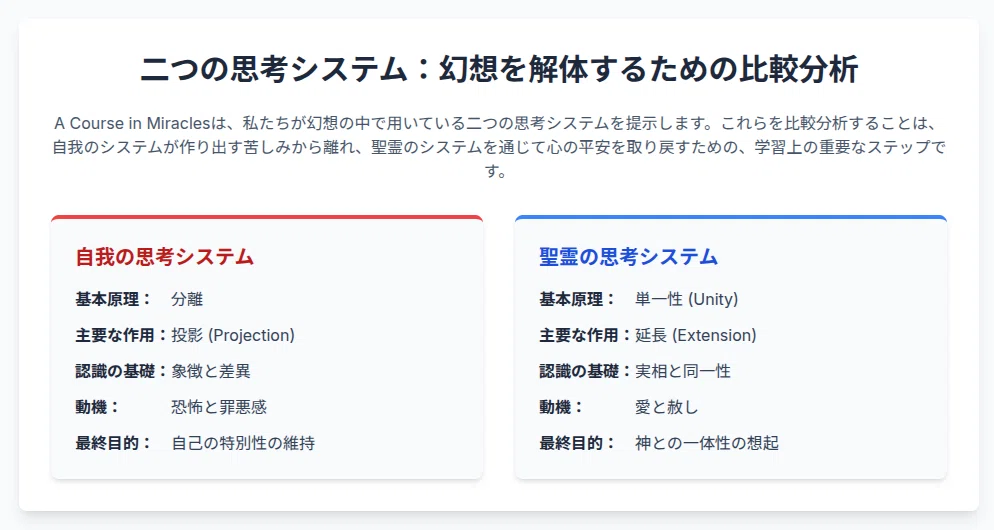Screen dimensions: 994x530
Task: Click the 単一性 (Unity) text
Action: pos(687,299)
